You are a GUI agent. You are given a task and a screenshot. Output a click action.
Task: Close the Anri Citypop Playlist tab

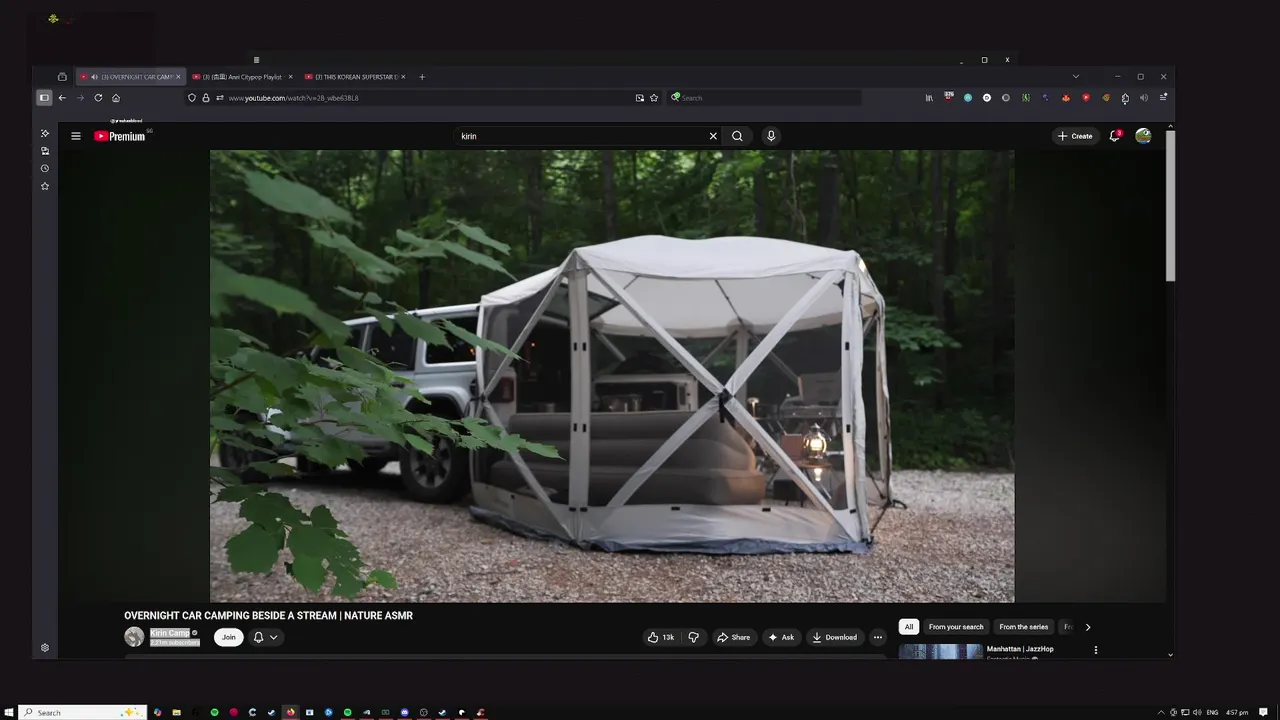coord(291,77)
